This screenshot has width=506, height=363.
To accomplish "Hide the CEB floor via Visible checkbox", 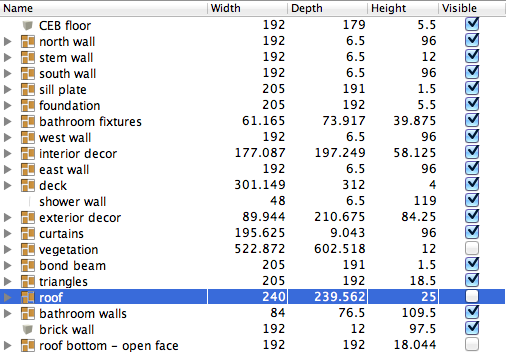I will 472,24.
